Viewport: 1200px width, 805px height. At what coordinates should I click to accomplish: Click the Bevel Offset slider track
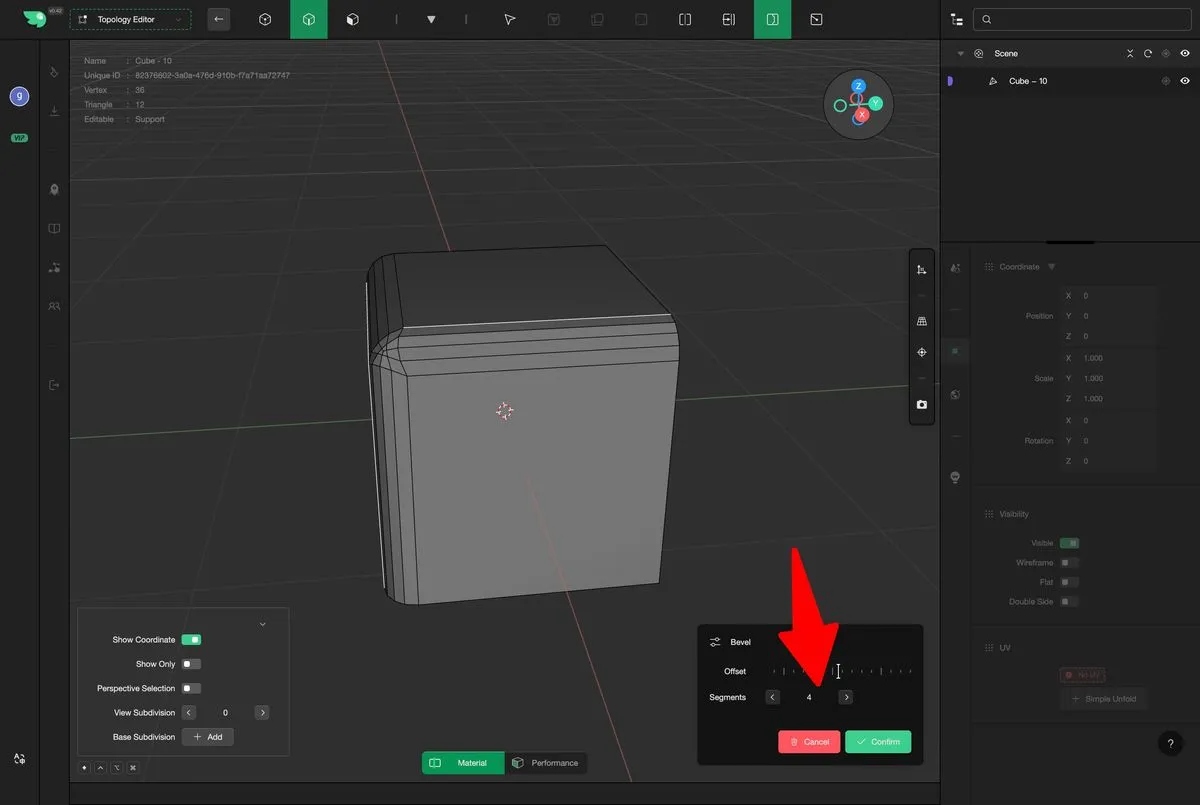point(841,671)
